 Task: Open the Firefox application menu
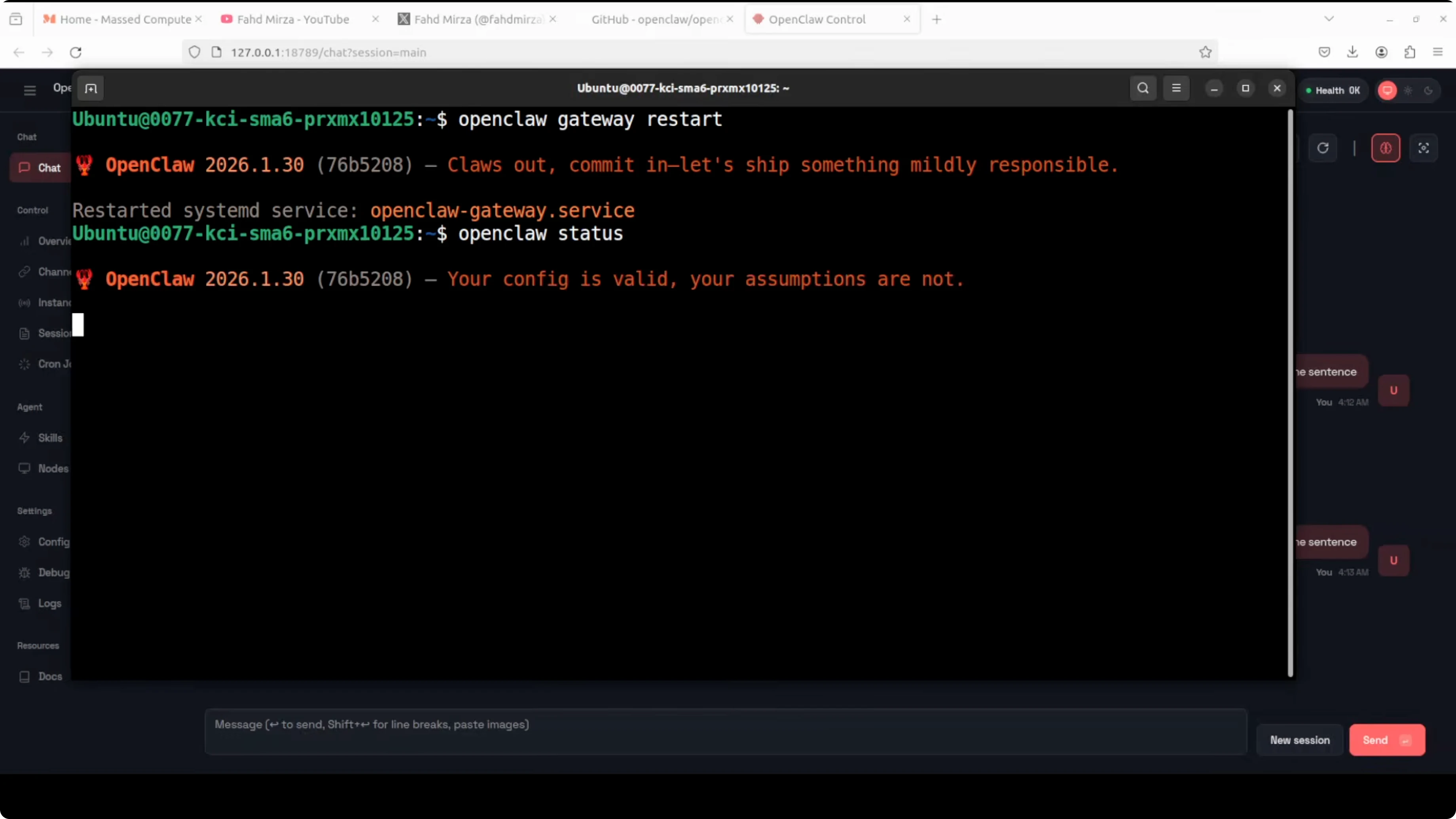point(1437,51)
